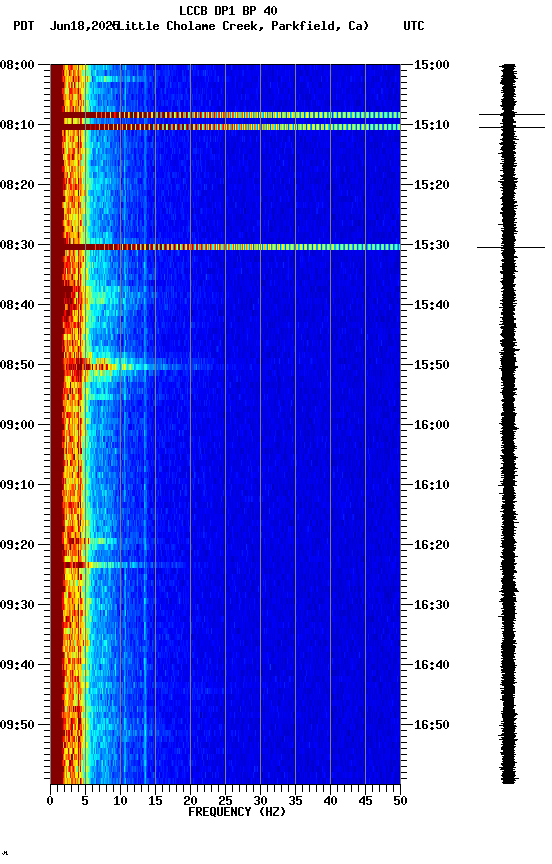Click the "16:00" UTC time label
This screenshot has width=552, height=864.
432,425
